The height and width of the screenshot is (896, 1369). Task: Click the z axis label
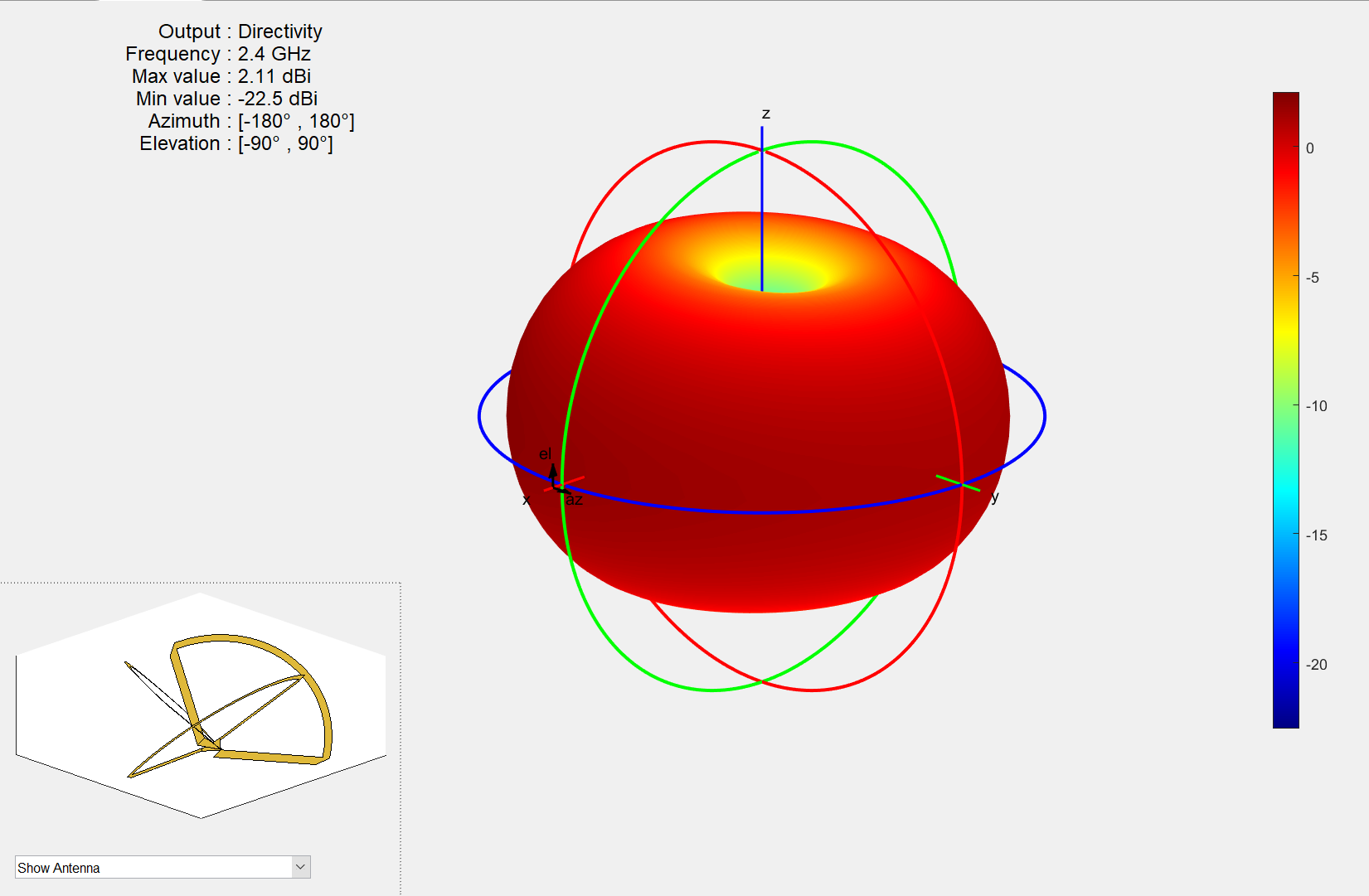click(x=766, y=114)
